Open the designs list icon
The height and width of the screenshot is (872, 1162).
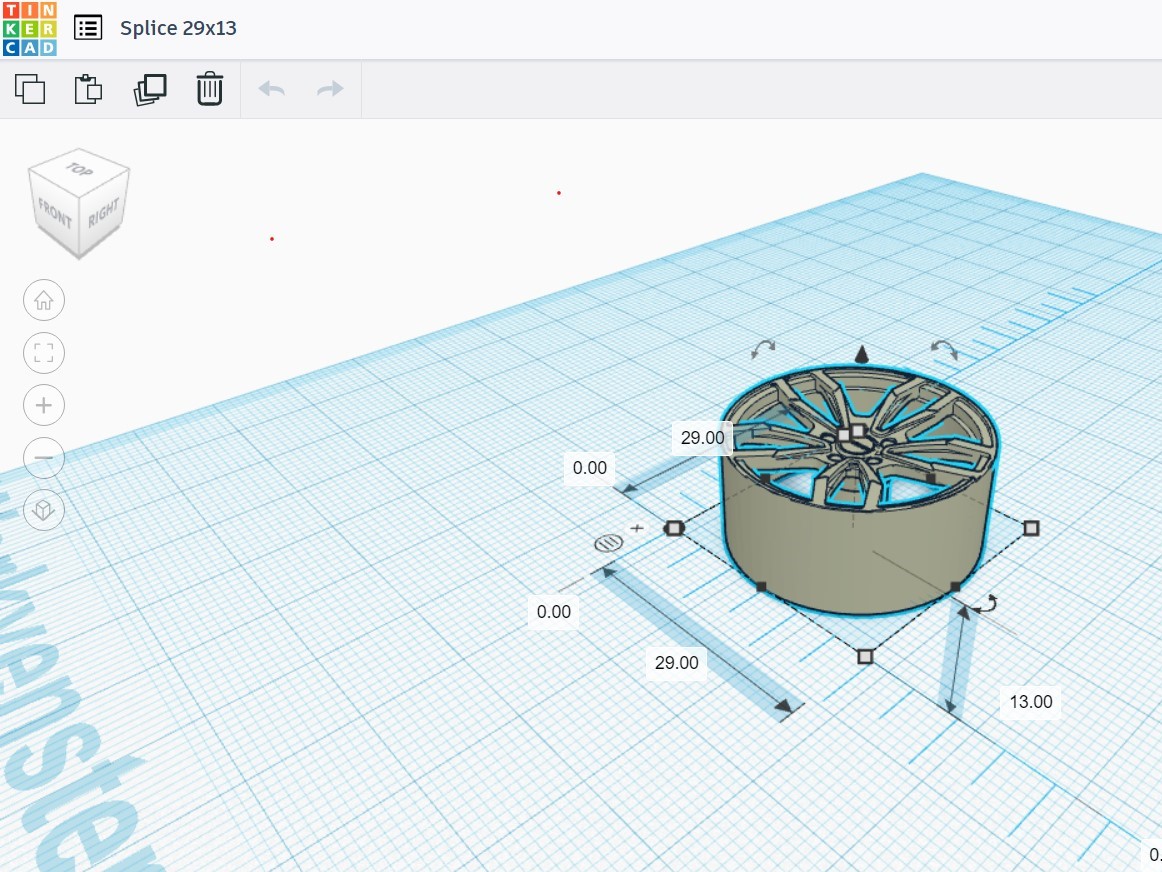[x=88, y=28]
